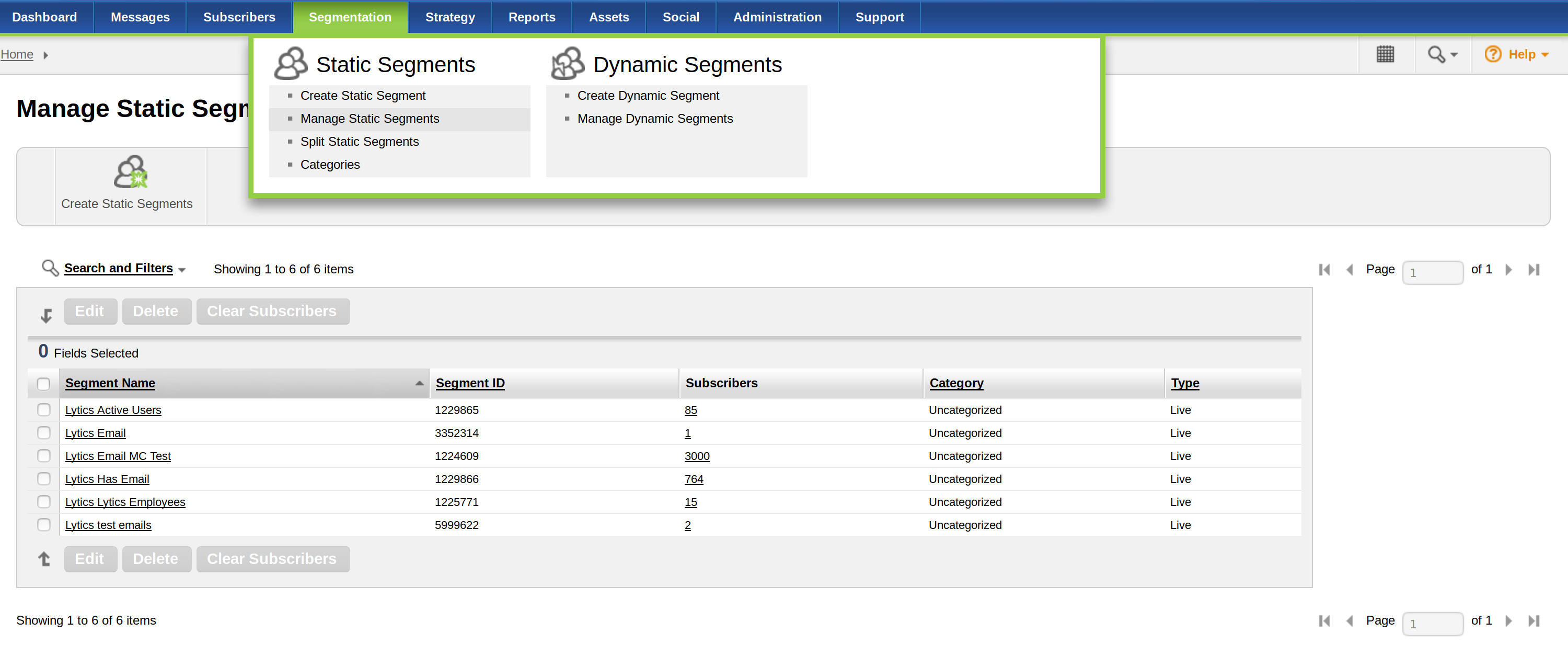The image size is (1568, 668).
Task: Click the magnifier search icon in header
Action: click(x=1436, y=54)
